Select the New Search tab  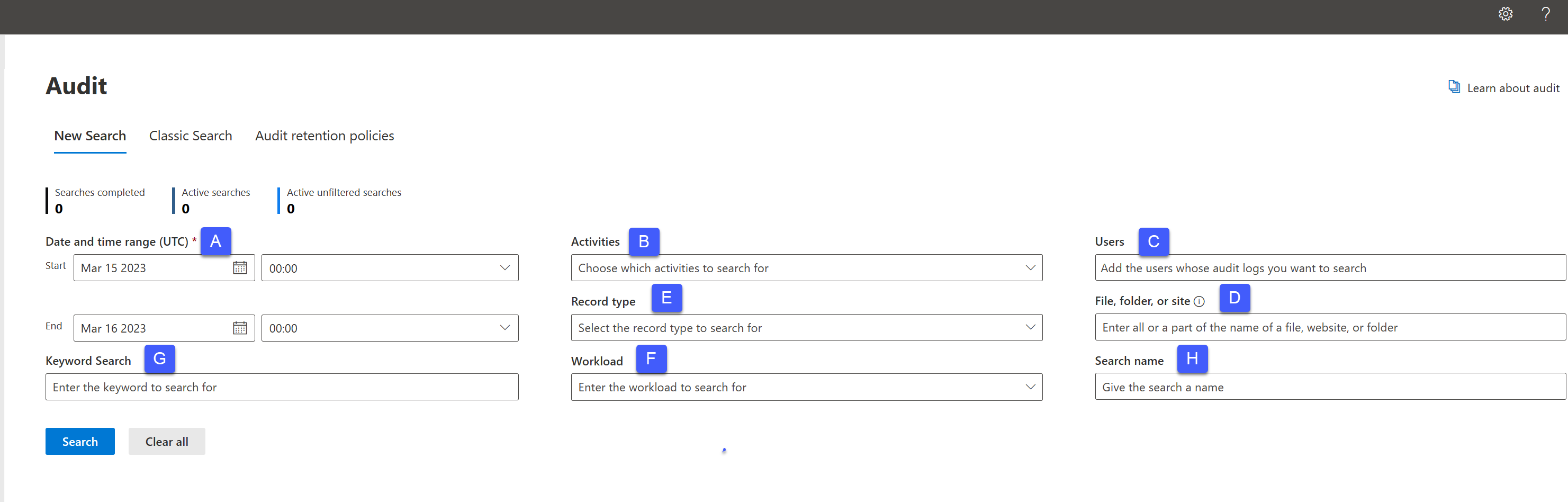click(x=89, y=135)
